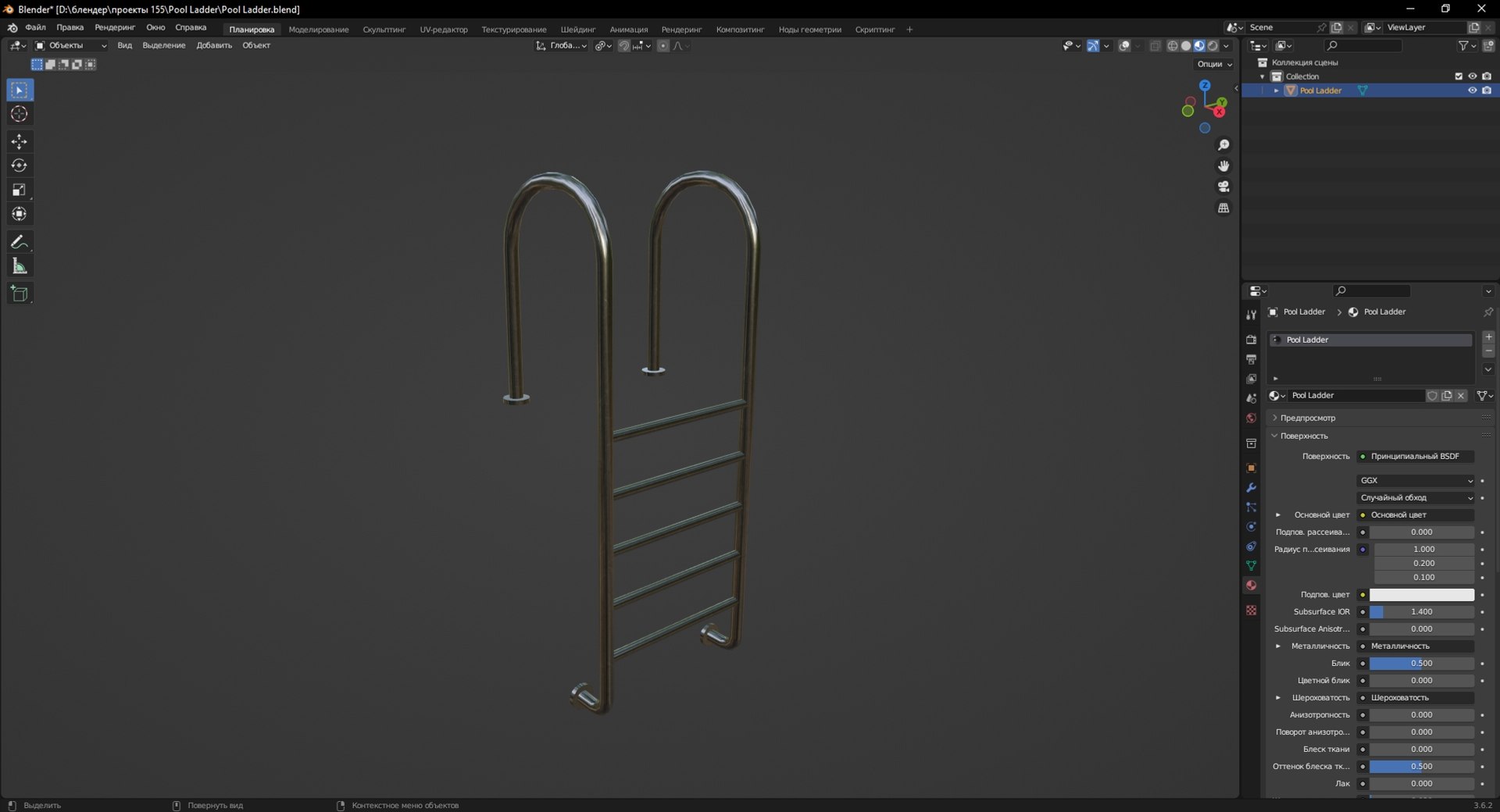The height and width of the screenshot is (812, 1500).
Task: Open the Объекты mode dropdown
Action: [70, 46]
